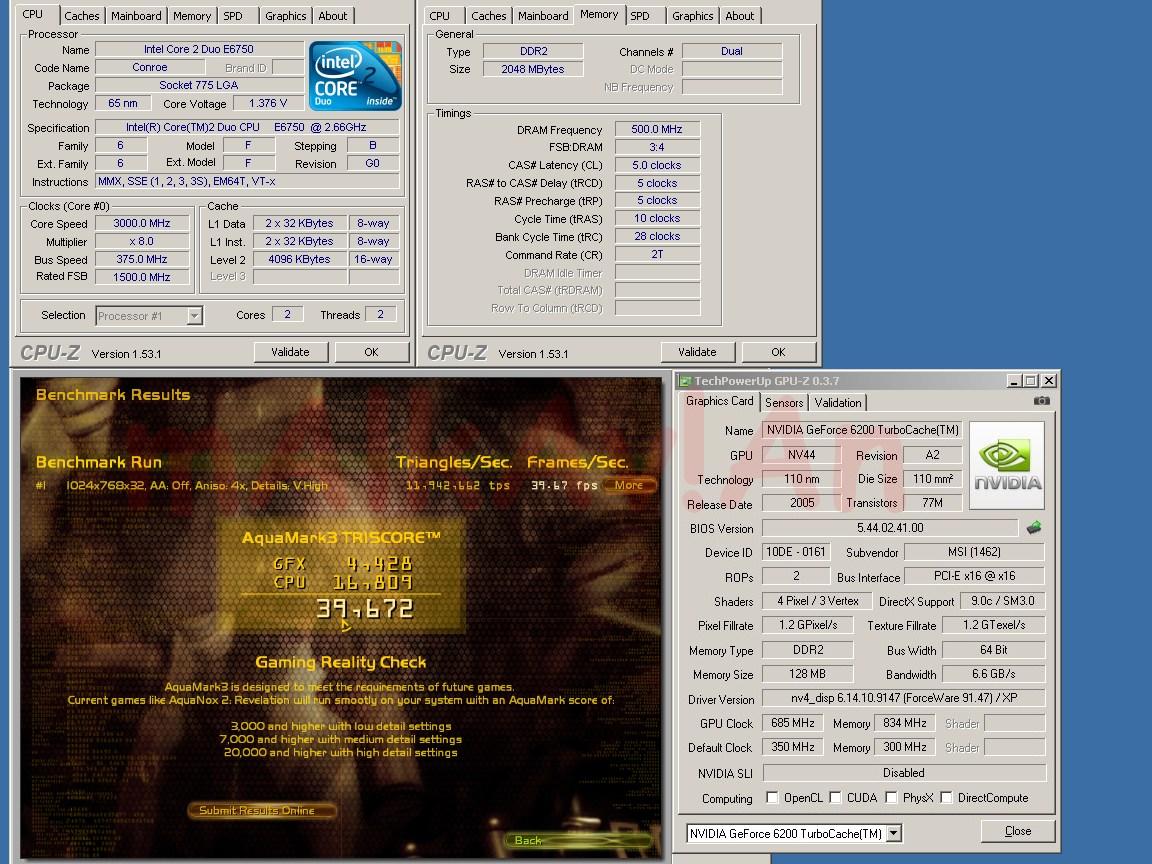Click the AquaMark3 total score 39,672
Image resolution: width=1152 pixels, height=864 pixels.
[x=365, y=608]
